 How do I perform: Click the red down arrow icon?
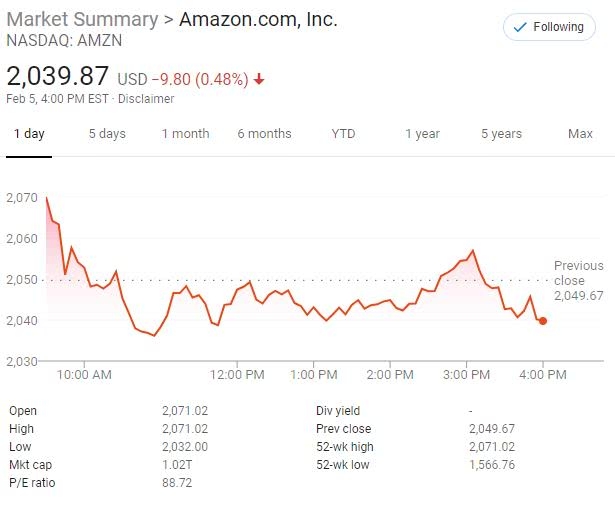(x=259, y=79)
